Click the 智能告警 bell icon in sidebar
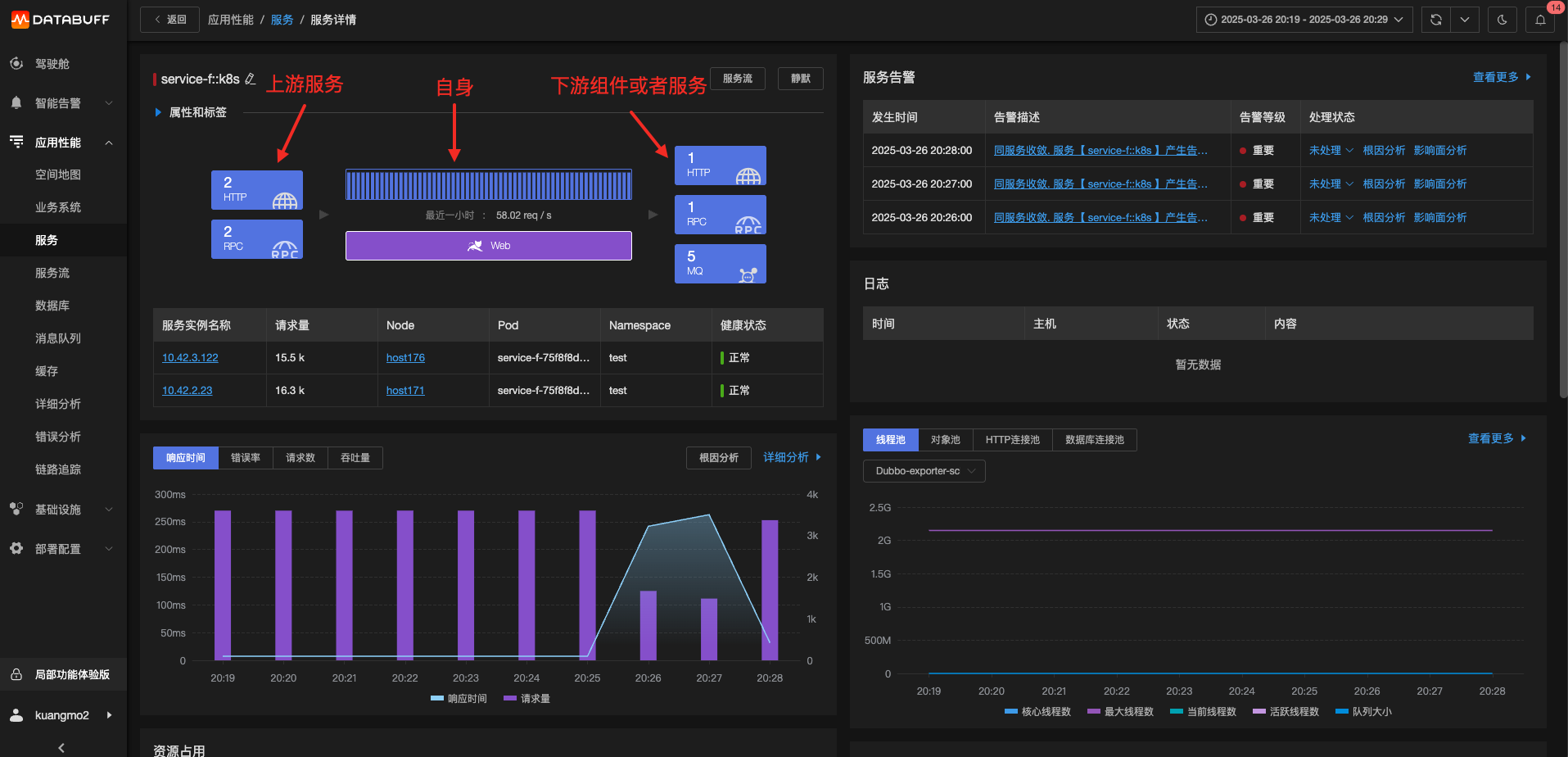 click(x=16, y=102)
